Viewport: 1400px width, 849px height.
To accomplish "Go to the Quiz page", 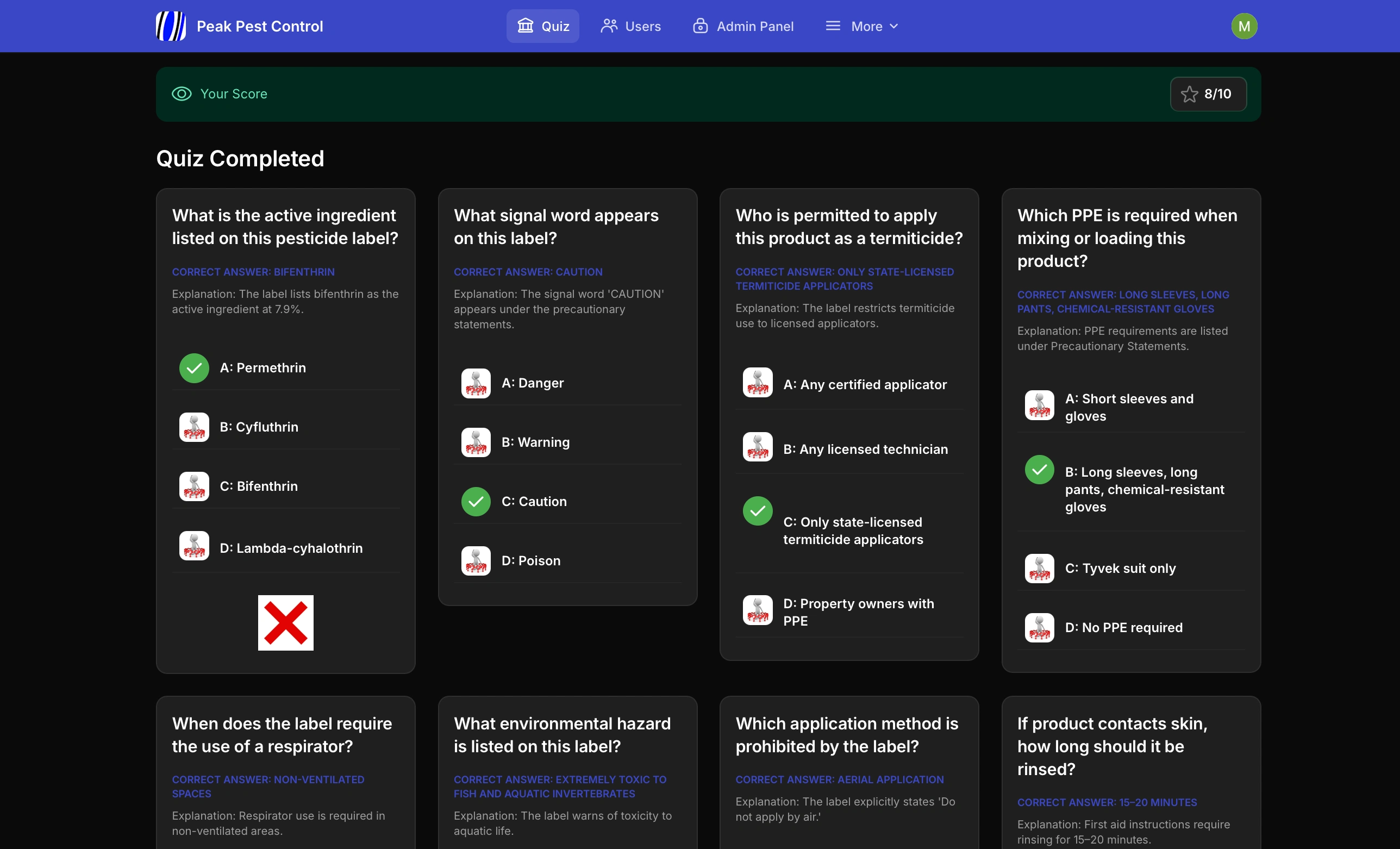I will click(542, 26).
